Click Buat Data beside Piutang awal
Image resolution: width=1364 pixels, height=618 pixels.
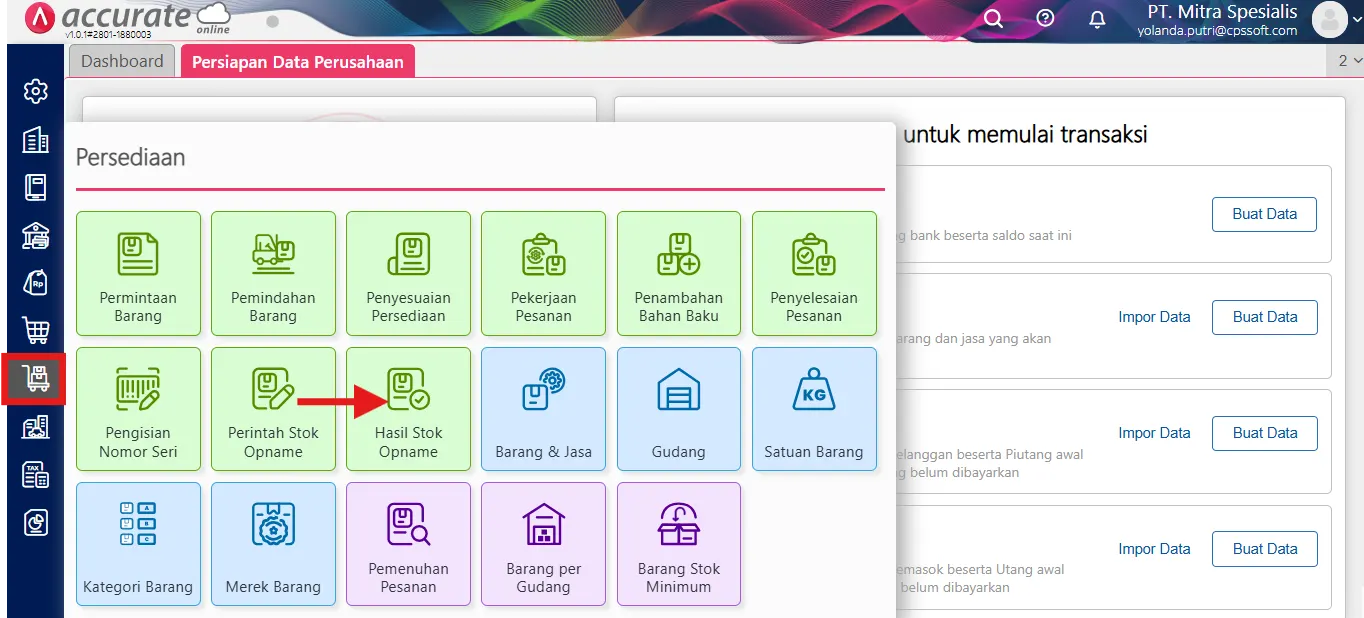[x=1264, y=433]
